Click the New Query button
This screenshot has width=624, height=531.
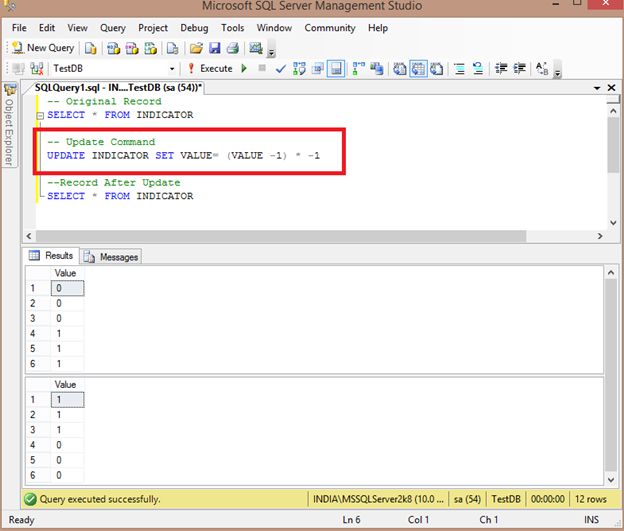pyautogui.click(x=43, y=47)
